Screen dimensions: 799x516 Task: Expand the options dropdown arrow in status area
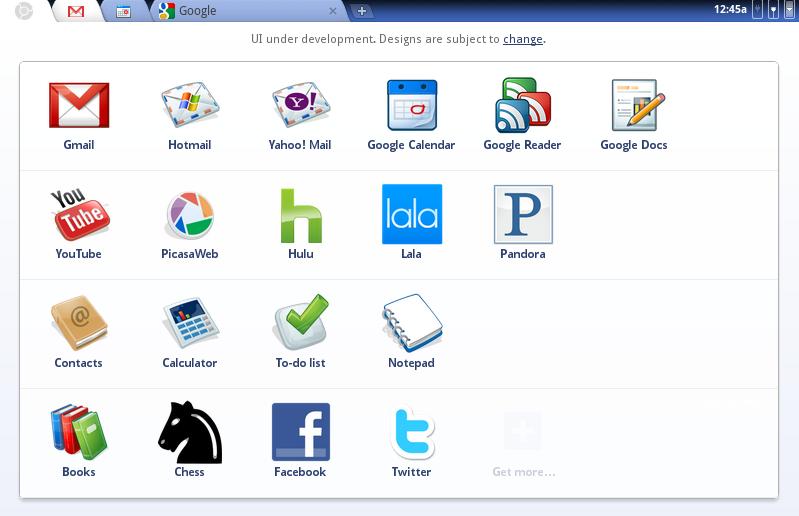(x=789, y=10)
